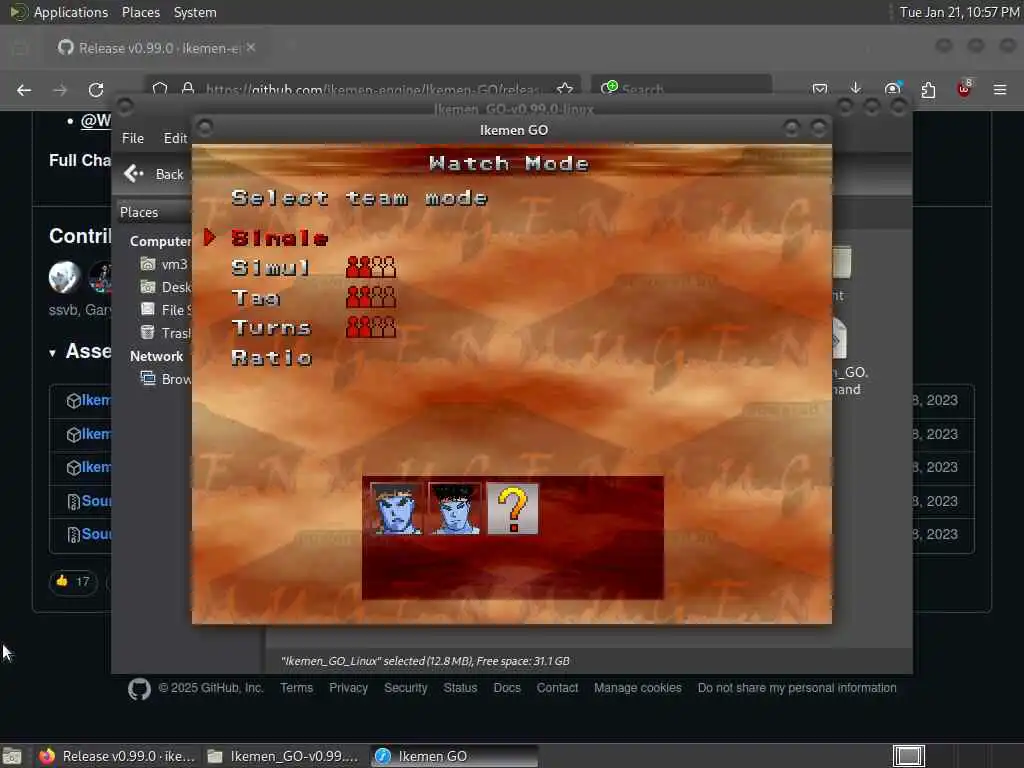Switch to Firefox Release taskbar button
This screenshot has width=1024, height=768.
point(116,756)
